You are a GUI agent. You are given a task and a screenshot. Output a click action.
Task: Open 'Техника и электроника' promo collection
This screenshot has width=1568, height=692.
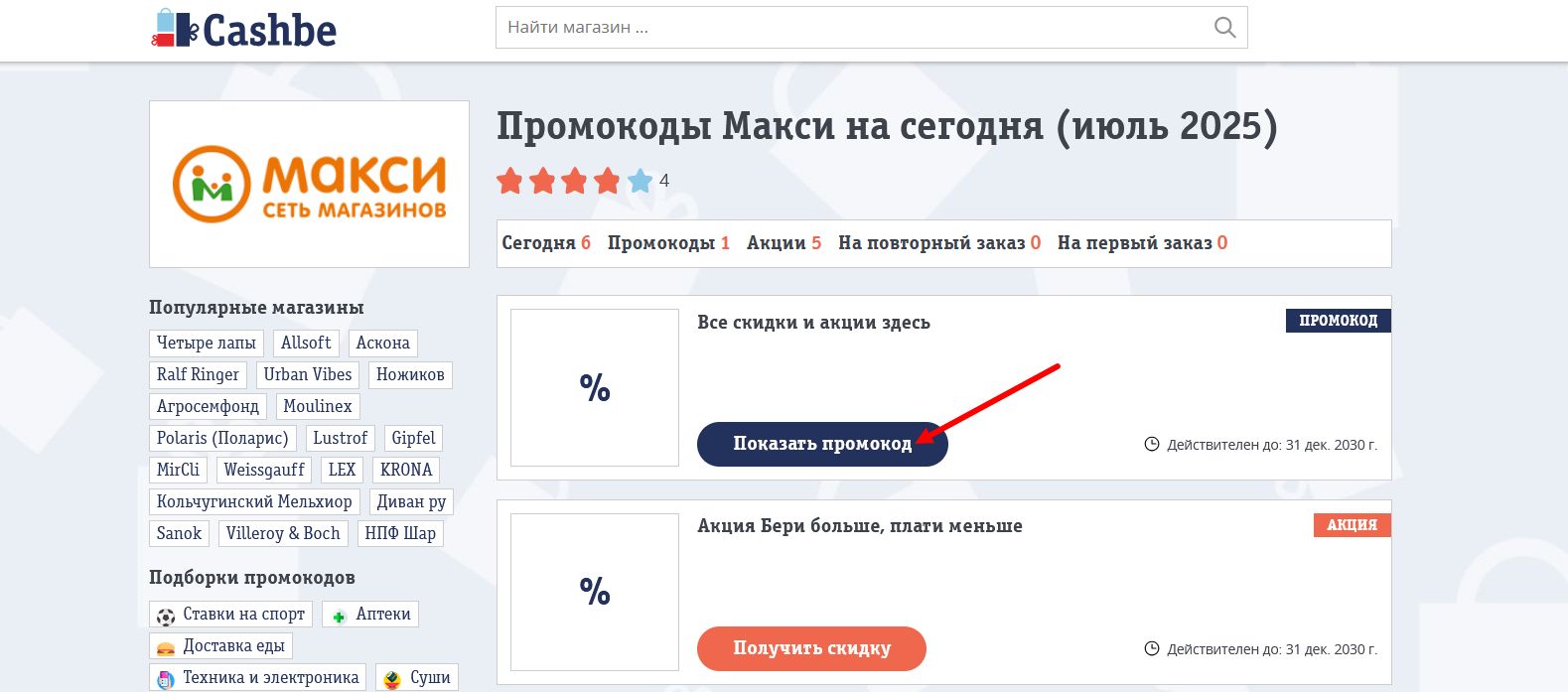(x=258, y=678)
